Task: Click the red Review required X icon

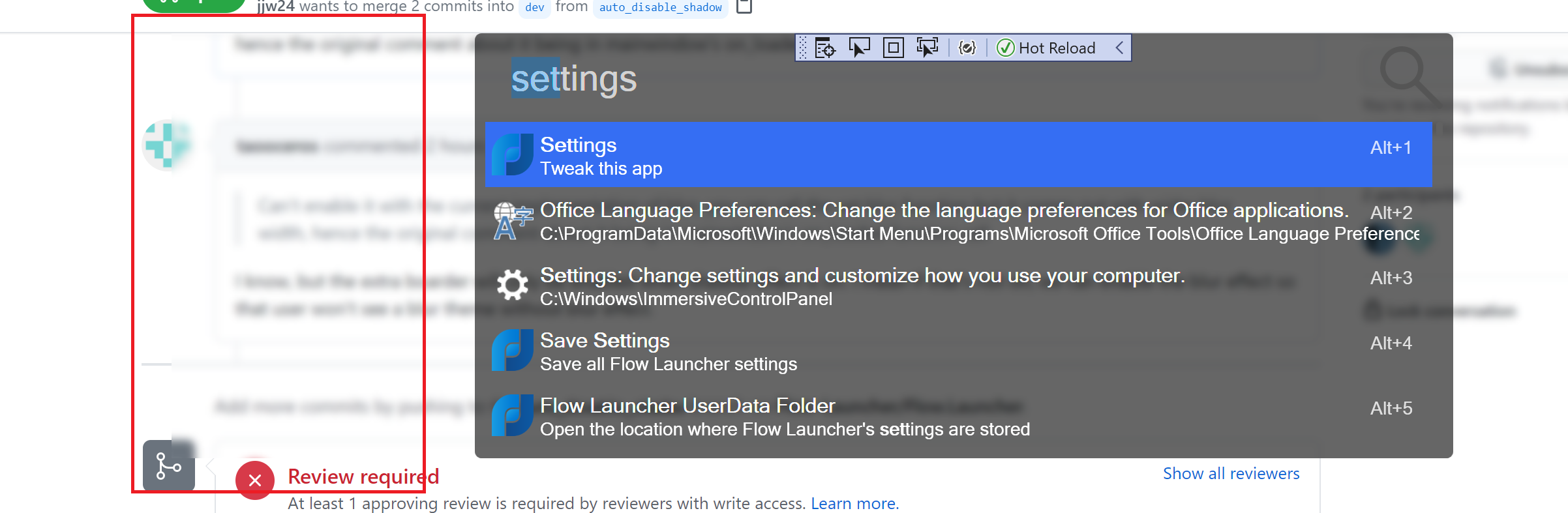Action: (x=255, y=480)
